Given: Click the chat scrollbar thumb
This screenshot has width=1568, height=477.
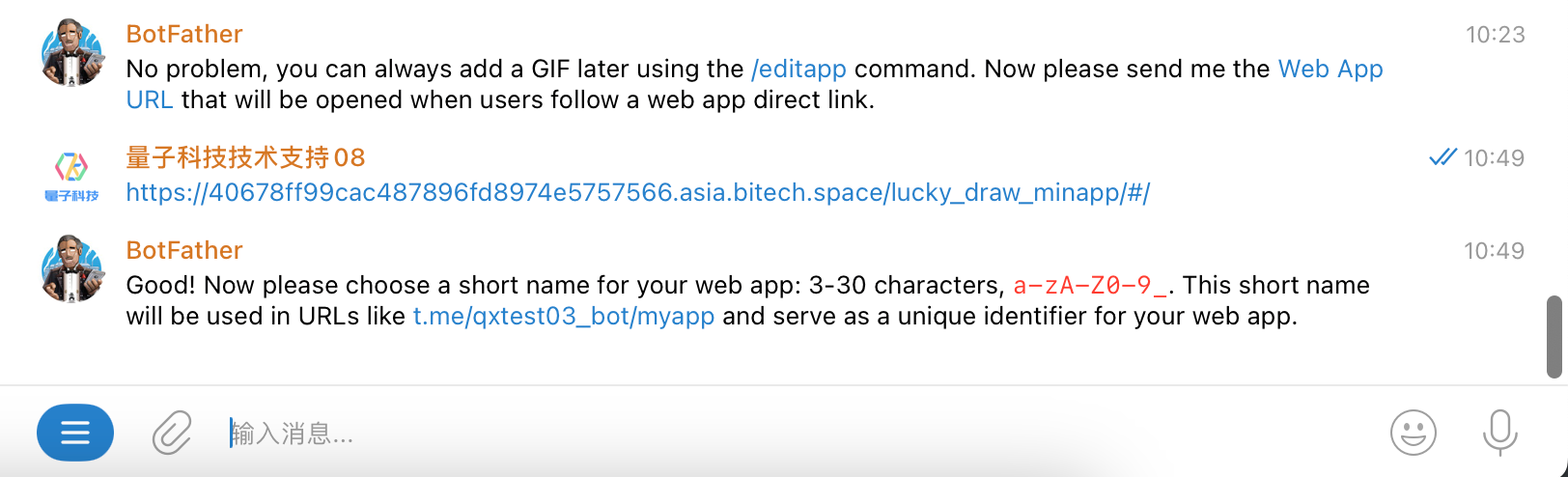Looking at the screenshot, I should click(x=1554, y=337).
